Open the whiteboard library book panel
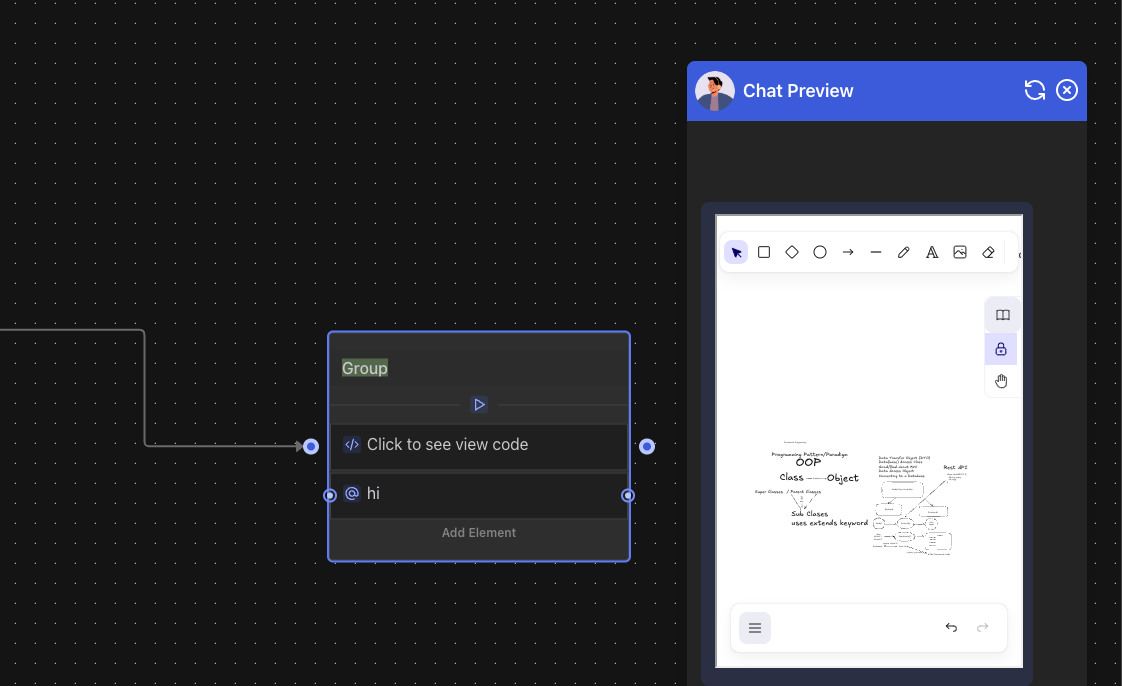The width and height of the screenshot is (1122, 686). (1002, 315)
